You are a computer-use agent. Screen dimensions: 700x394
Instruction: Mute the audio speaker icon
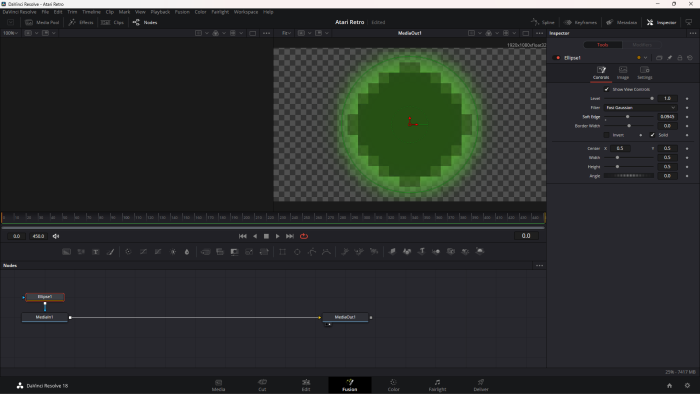56,236
